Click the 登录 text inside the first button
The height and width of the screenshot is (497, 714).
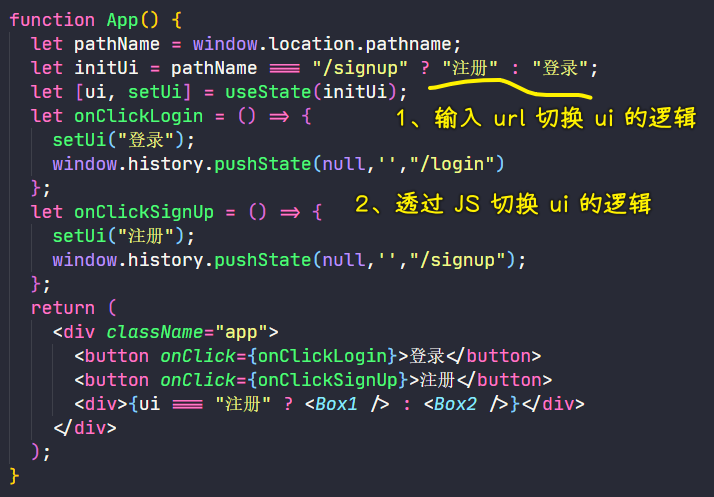point(423,356)
